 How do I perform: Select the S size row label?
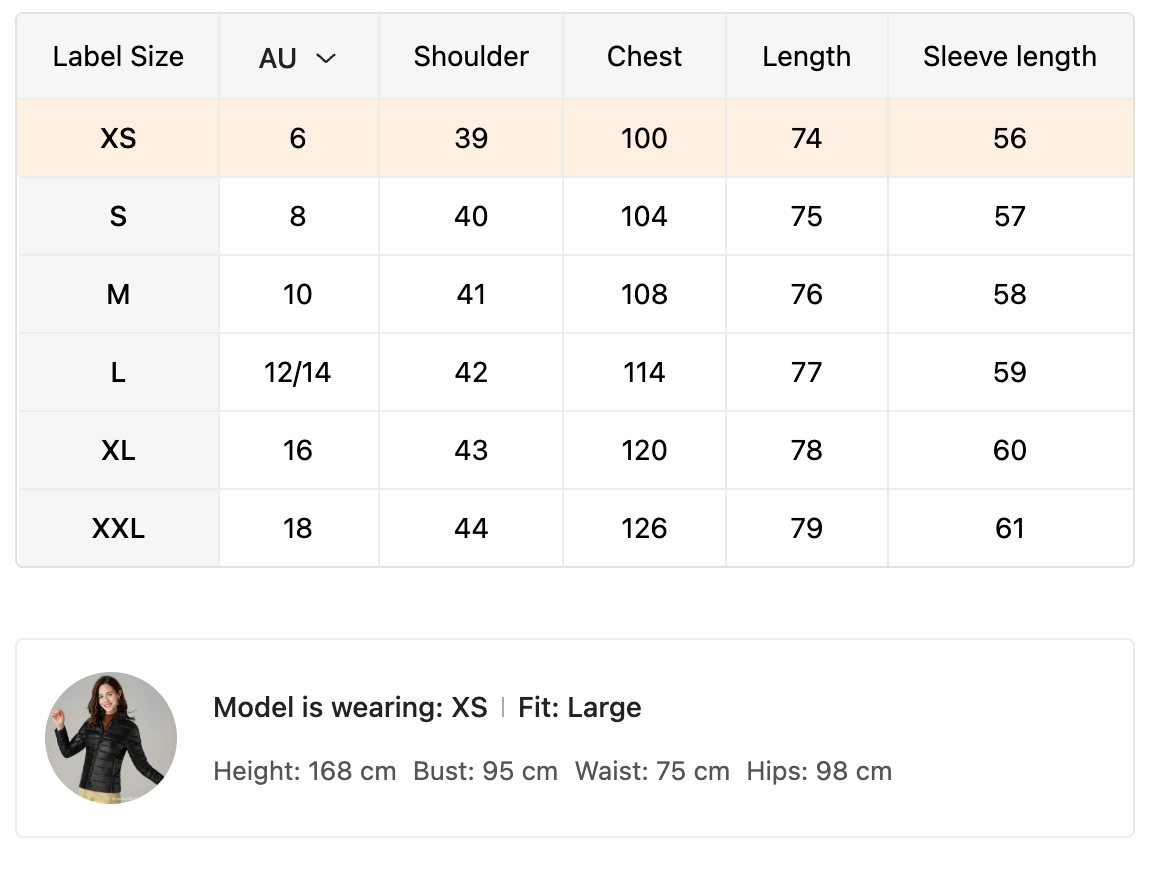click(118, 216)
